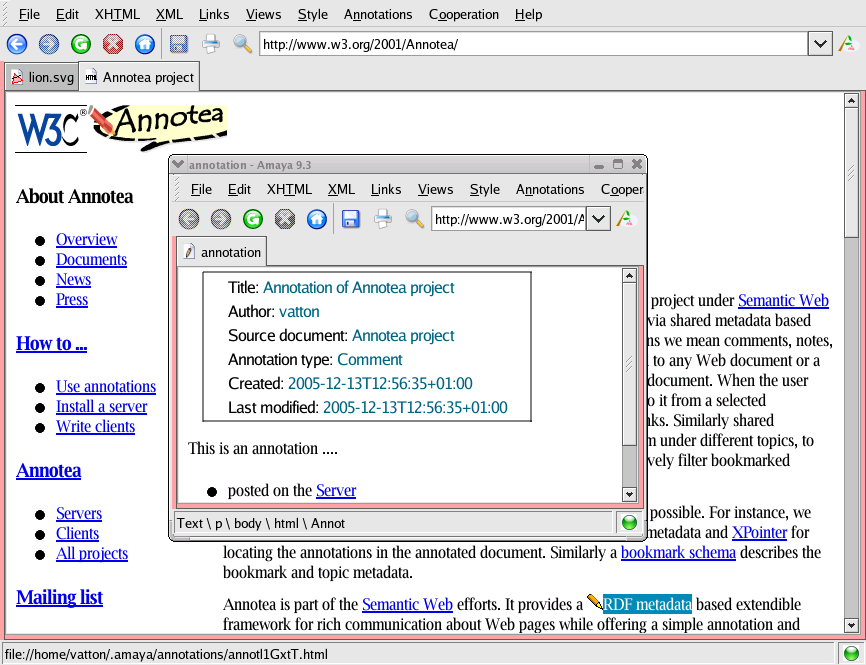Open the Server link in annotation body
Viewport: 866px width, 665px height.
(335, 490)
